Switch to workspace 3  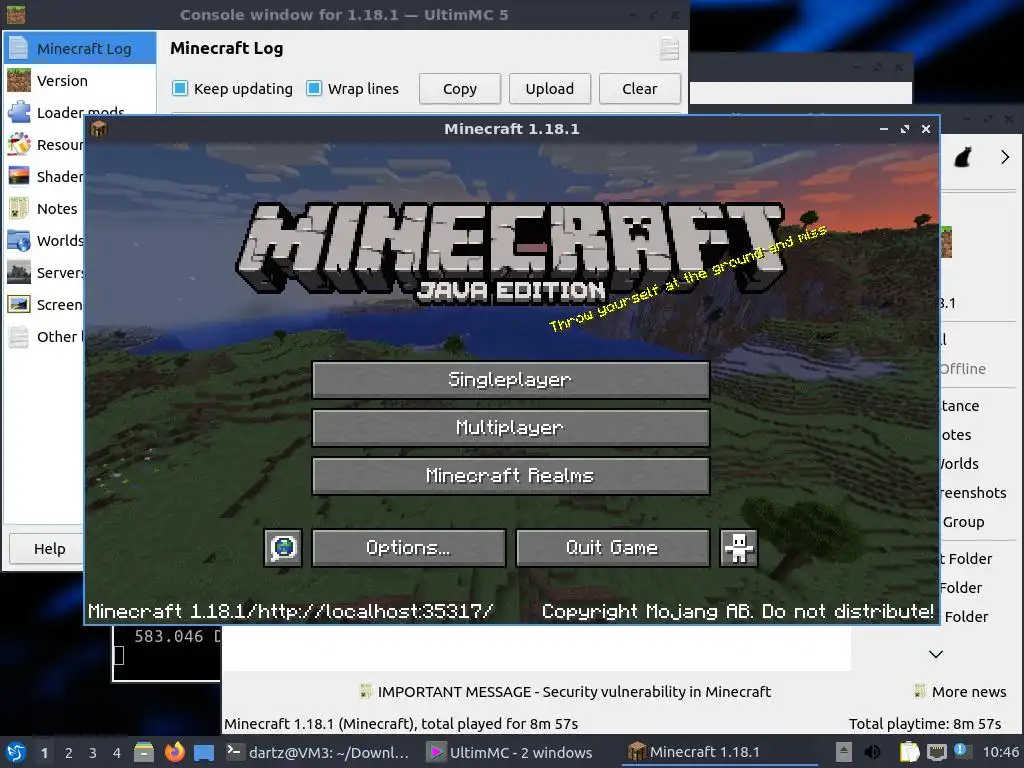pos(93,753)
